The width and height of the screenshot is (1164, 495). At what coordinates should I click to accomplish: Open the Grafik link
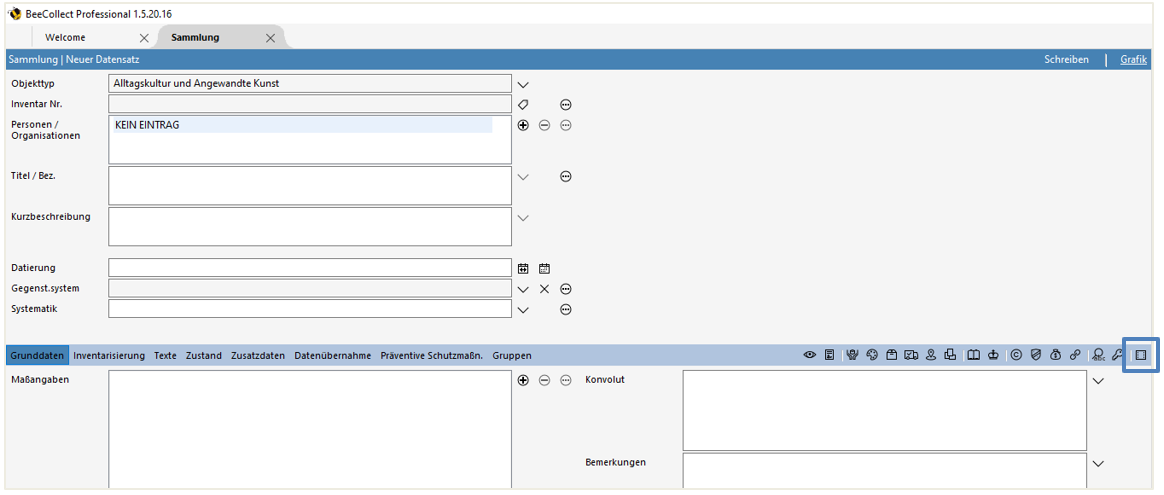pyautogui.click(x=1133, y=60)
